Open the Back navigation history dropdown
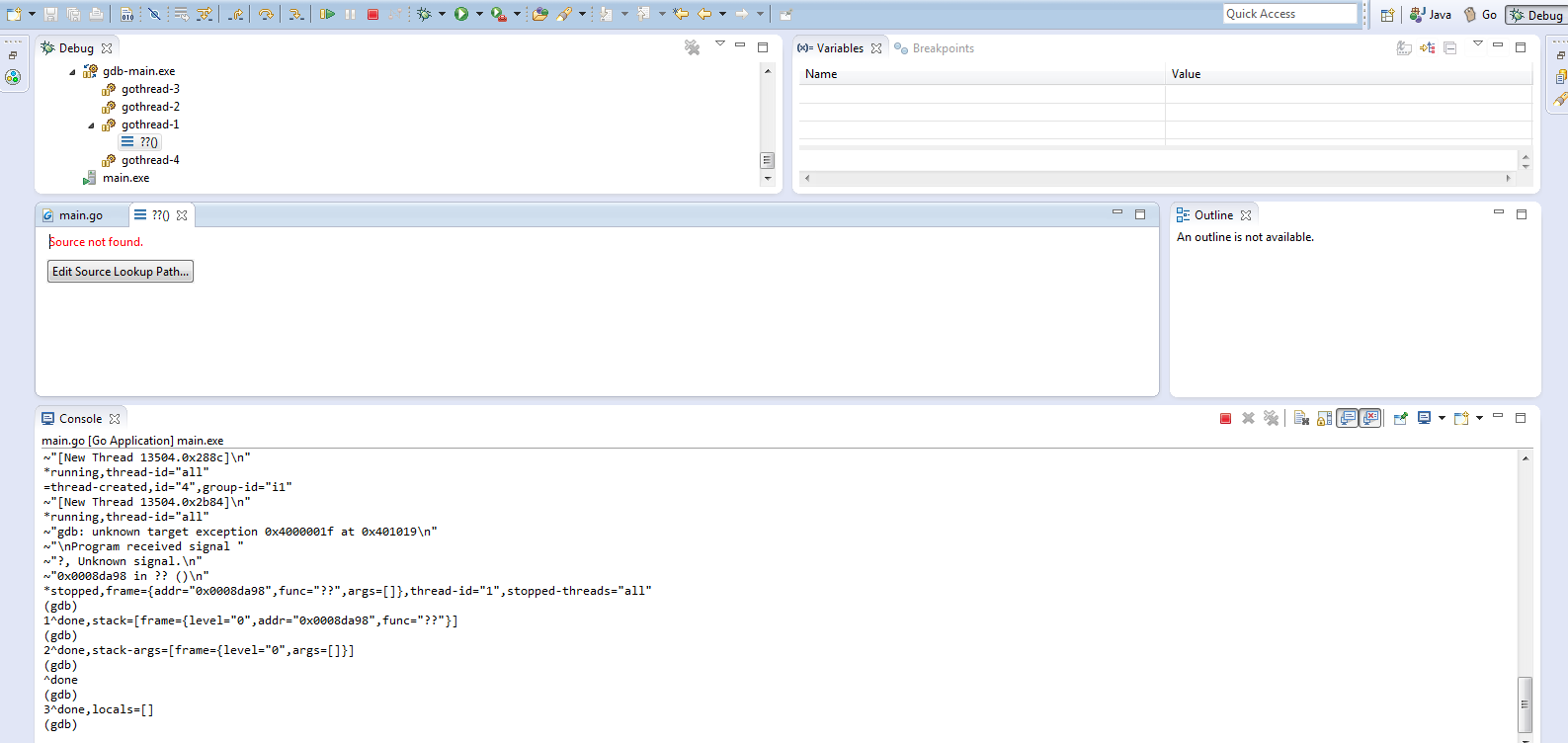Screen dimensions: 1568x743 point(722,14)
